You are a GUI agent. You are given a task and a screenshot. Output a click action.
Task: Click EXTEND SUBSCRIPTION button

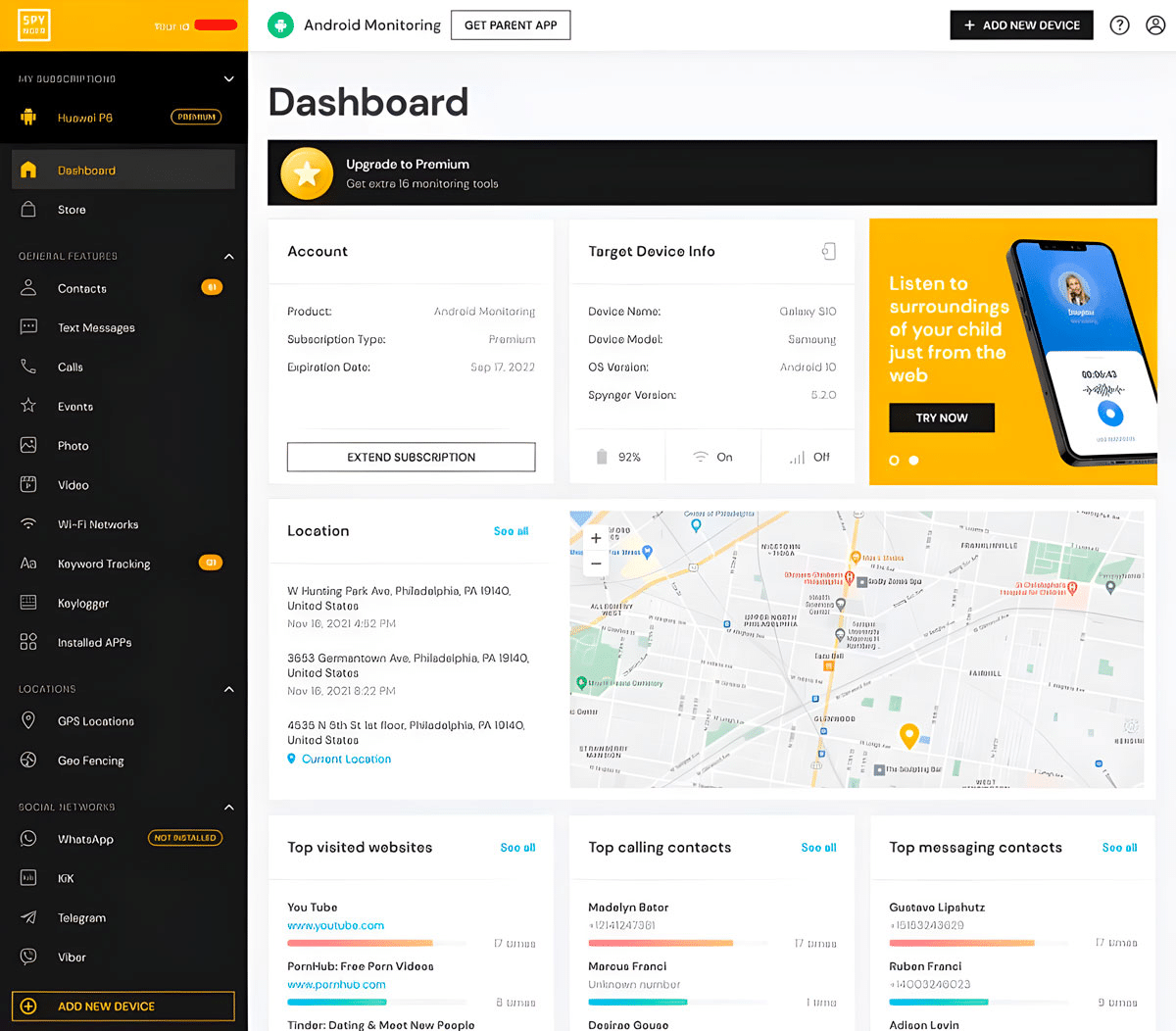[411, 457]
